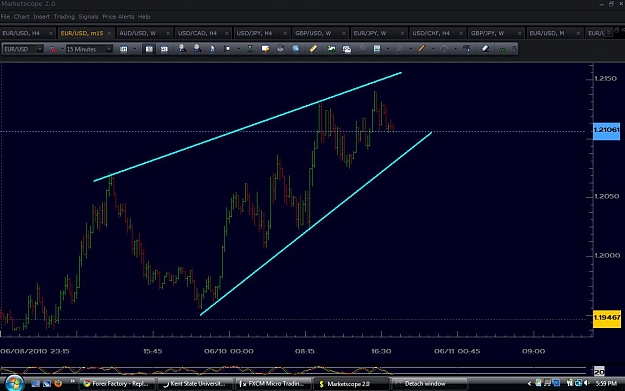Open the Chart menu
Viewport: 625px width, 391px height.
coord(22,17)
